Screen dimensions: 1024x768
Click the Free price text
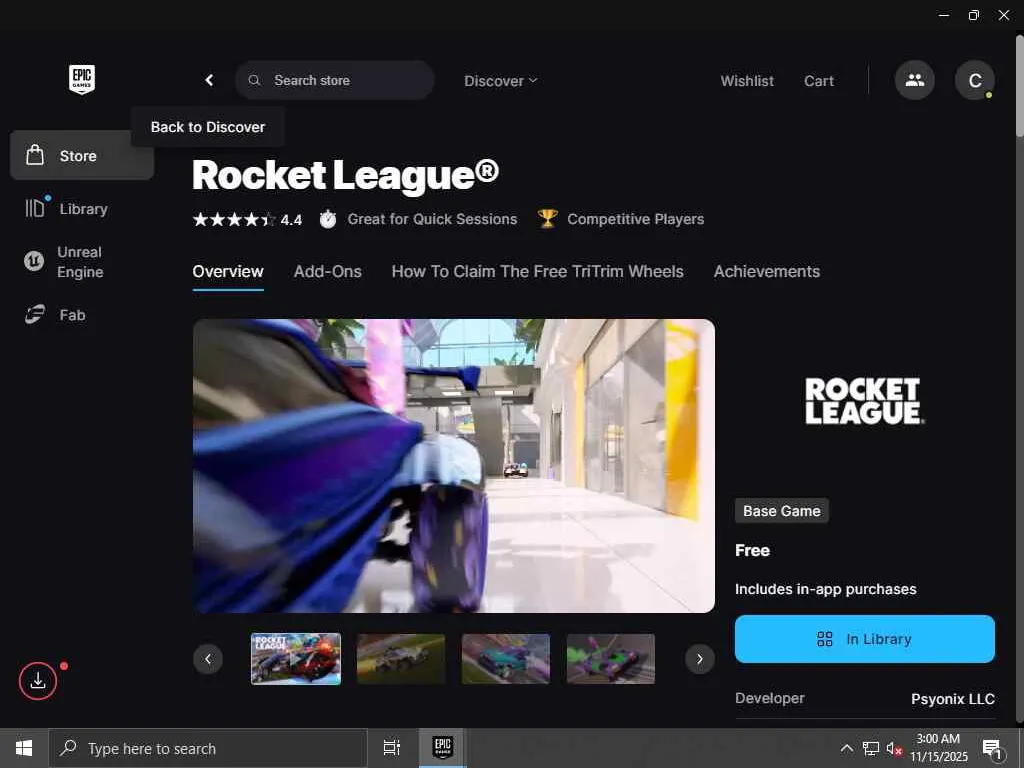752,551
